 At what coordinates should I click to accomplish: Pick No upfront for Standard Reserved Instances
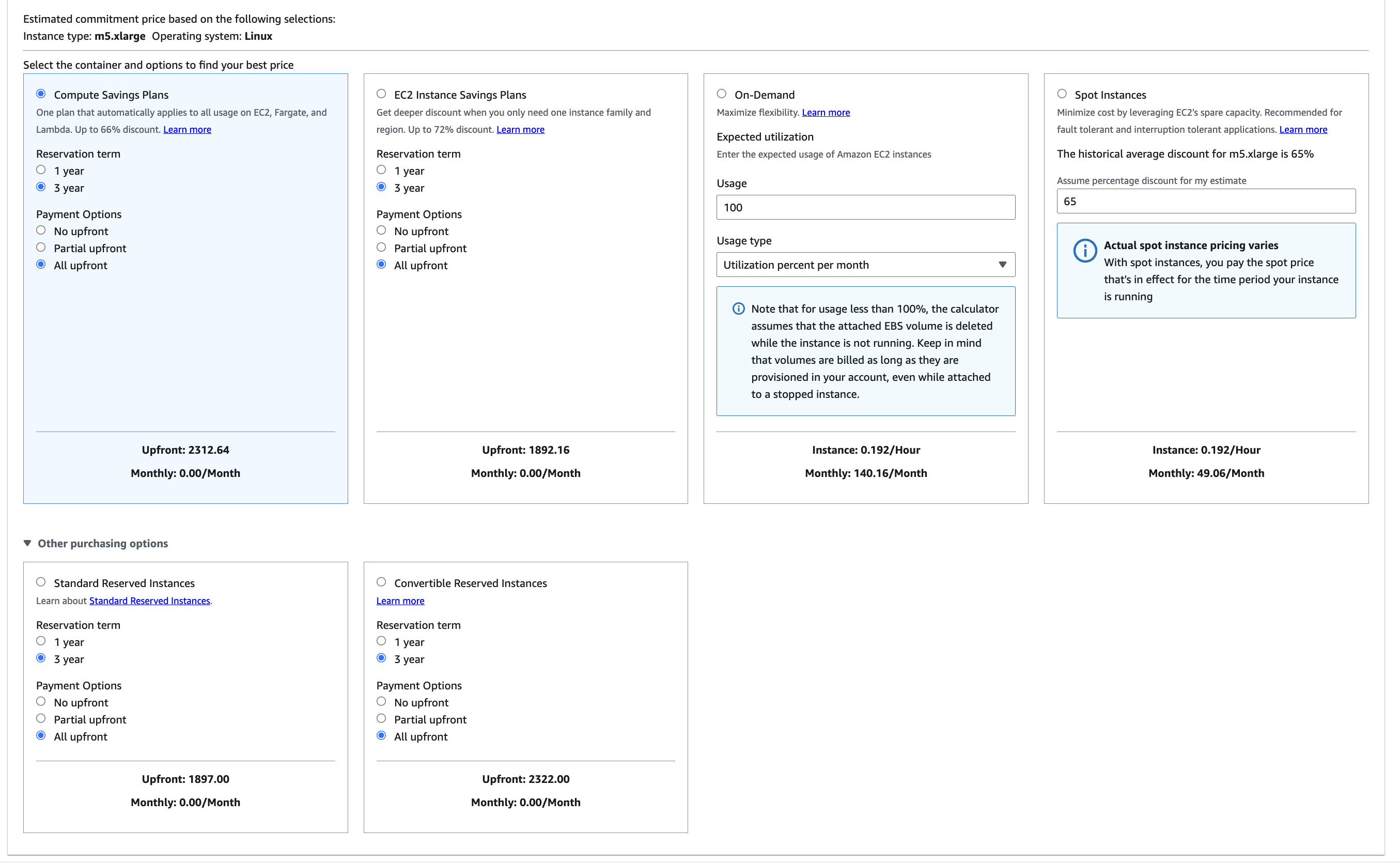41,701
